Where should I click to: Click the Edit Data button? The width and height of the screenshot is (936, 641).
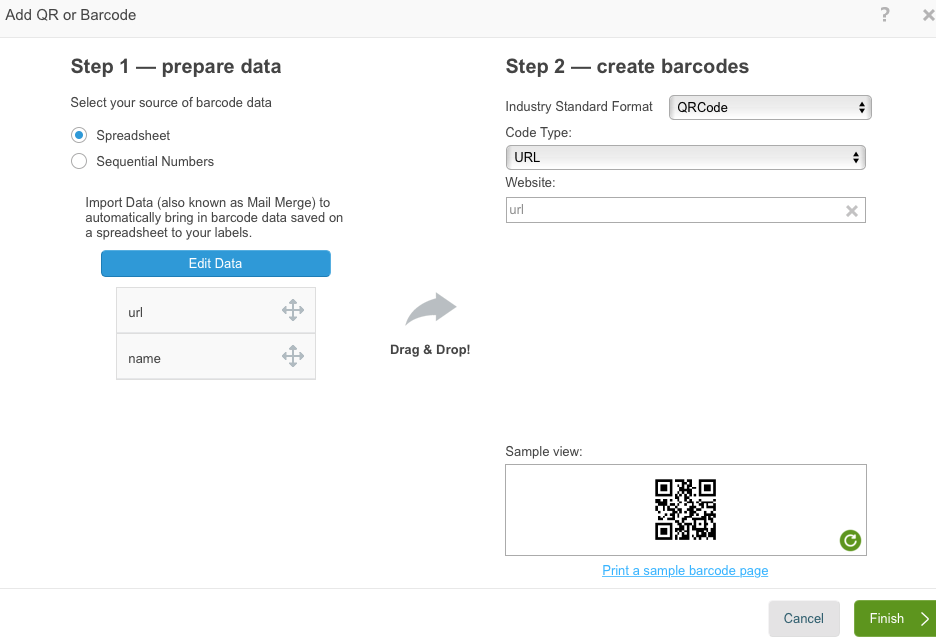point(215,263)
